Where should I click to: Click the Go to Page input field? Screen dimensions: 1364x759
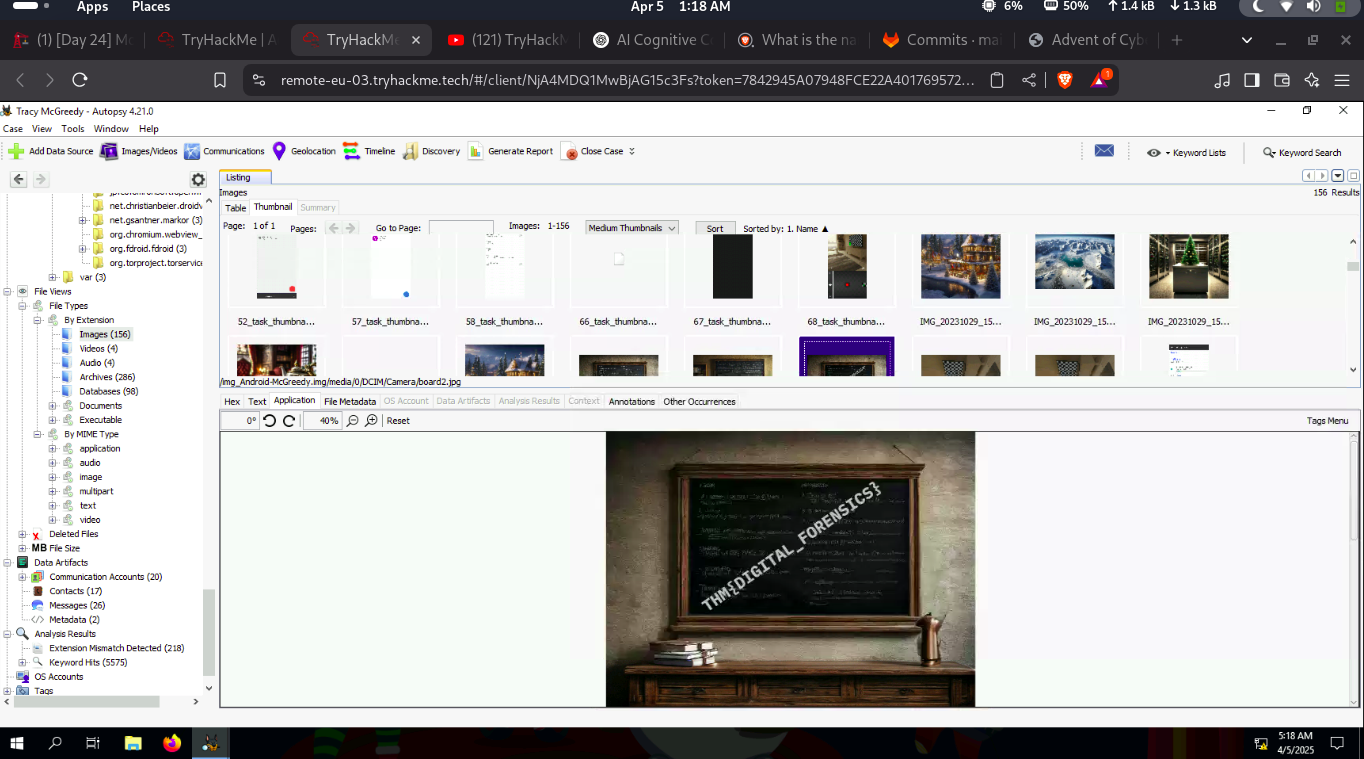coord(461,228)
